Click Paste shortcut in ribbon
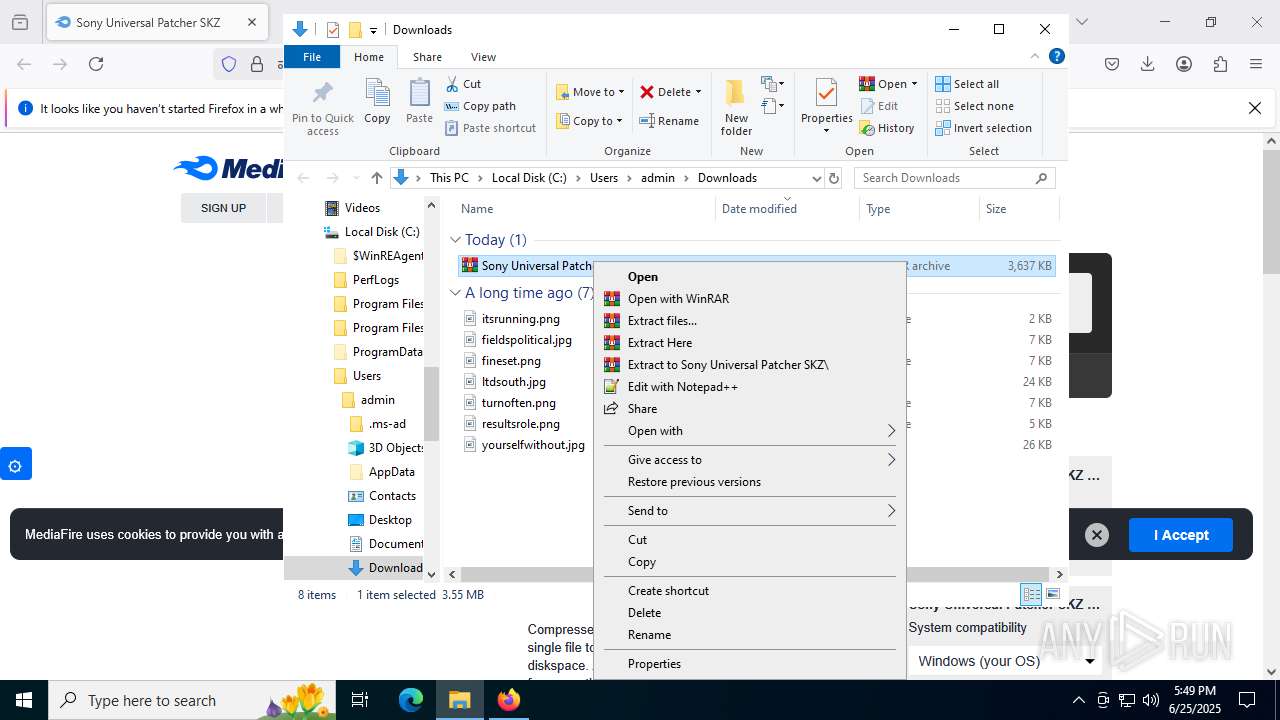Image resolution: width=1280 pixels, height=720 pixels. (490, 128)
